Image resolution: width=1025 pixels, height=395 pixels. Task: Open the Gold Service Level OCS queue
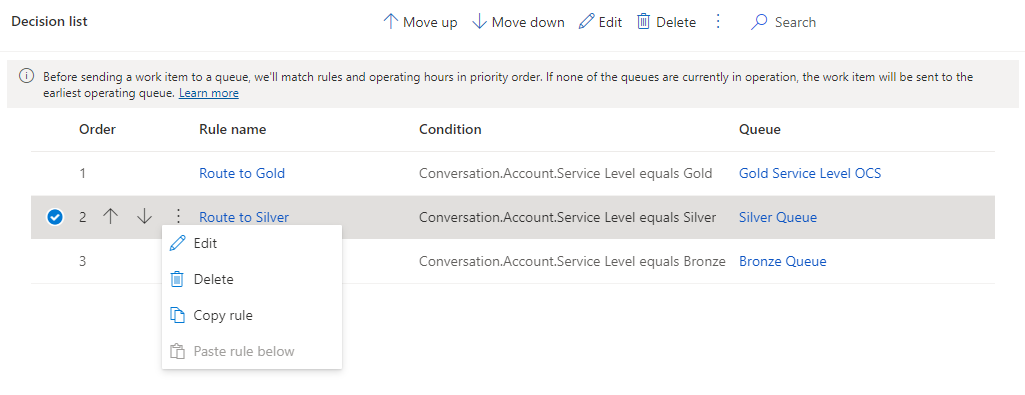(x=810, y=173)
